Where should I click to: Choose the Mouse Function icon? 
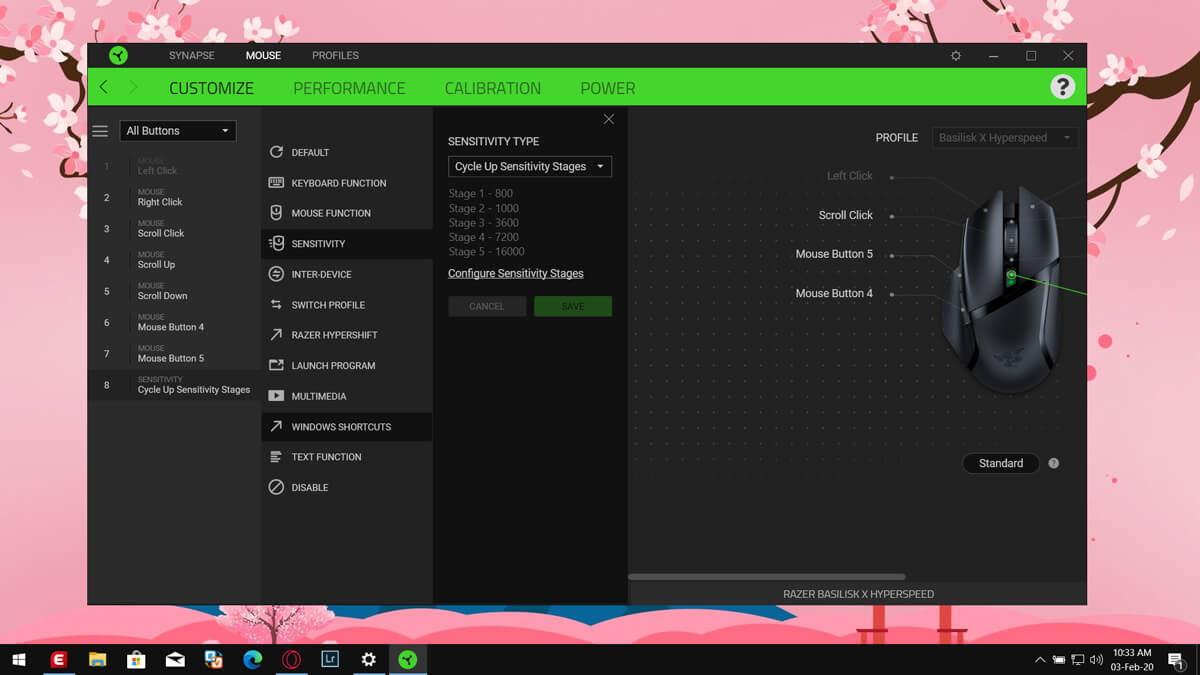tap(276, 213)
